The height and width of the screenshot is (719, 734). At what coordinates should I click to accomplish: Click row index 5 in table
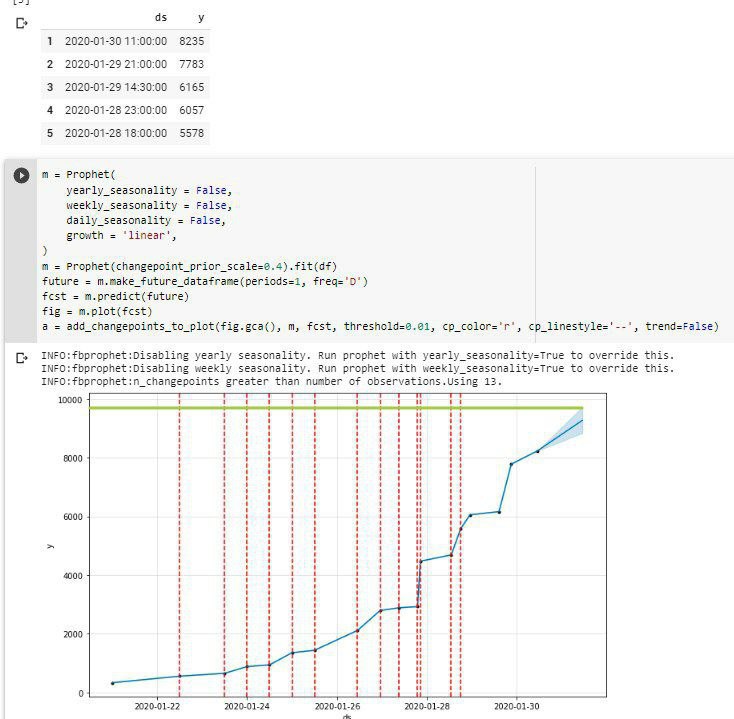coord(50,133)
